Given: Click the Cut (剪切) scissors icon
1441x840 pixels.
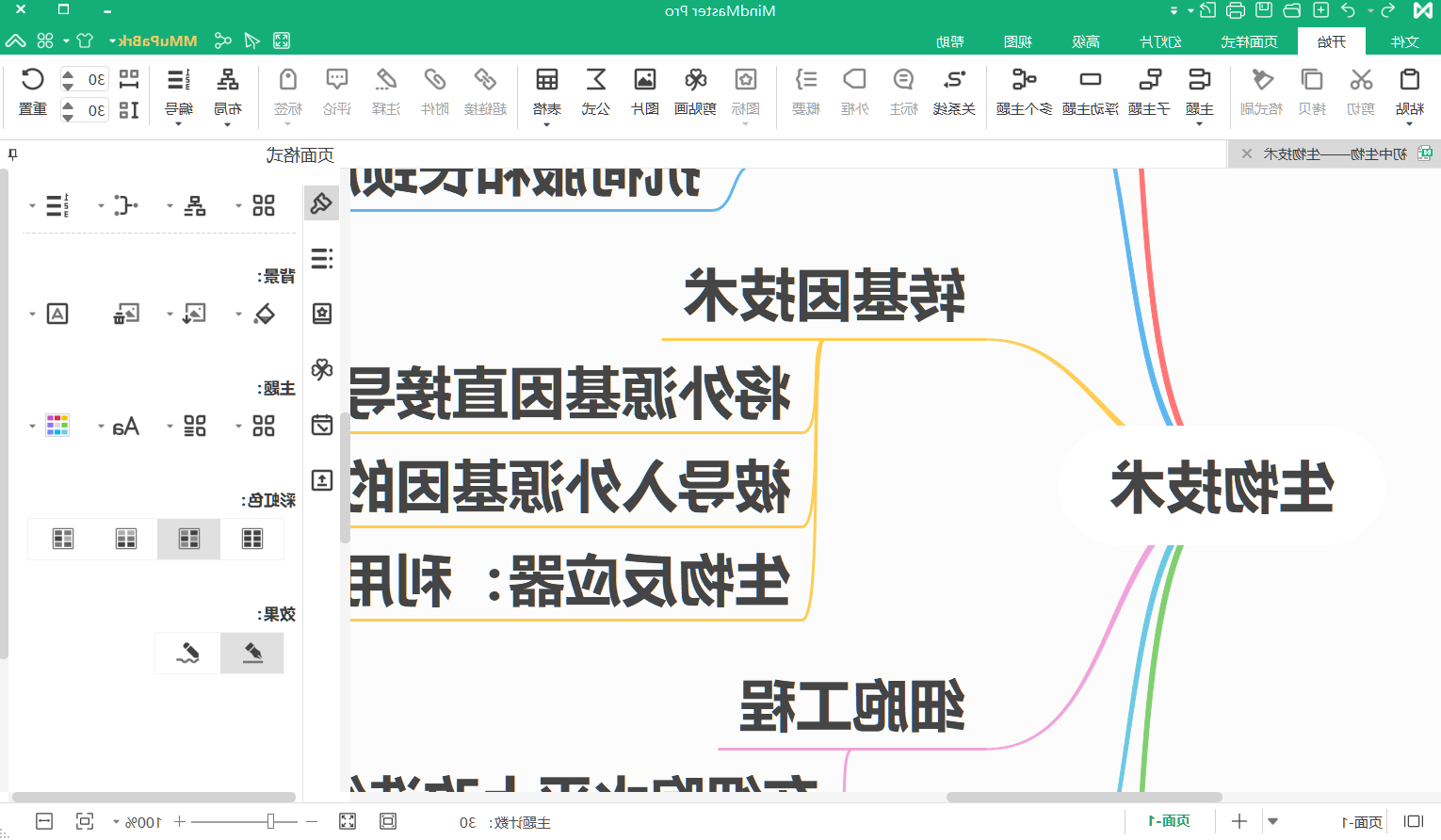Looking at the screenshot, I should [x=1360, y=80].
